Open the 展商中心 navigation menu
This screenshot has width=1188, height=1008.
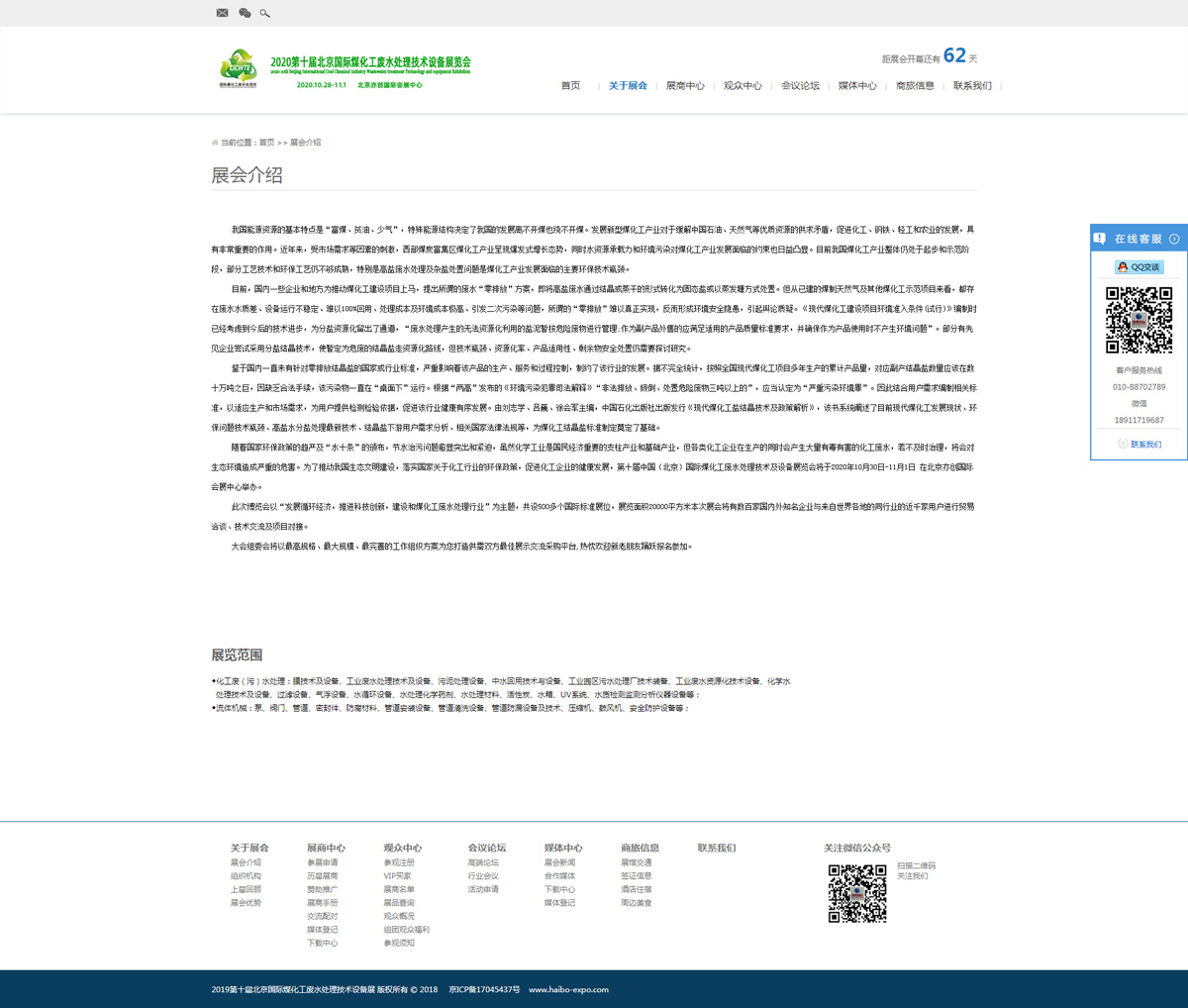(x=685, y=86)
